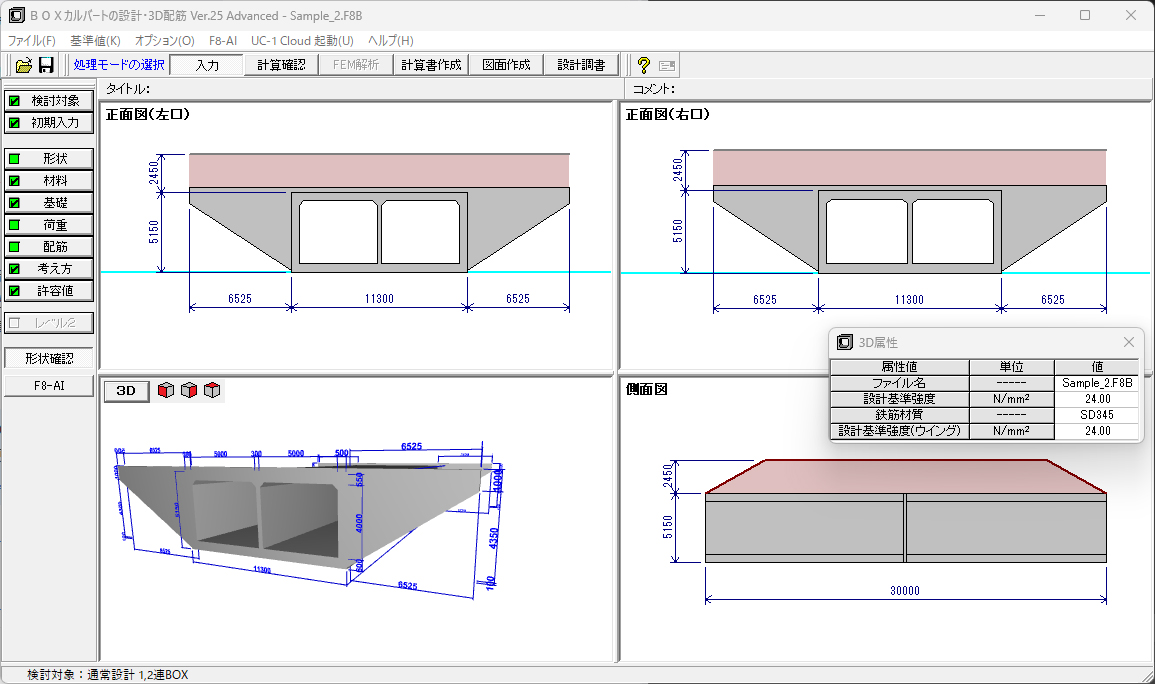Toggle the 3D view button

coord(126,391)
